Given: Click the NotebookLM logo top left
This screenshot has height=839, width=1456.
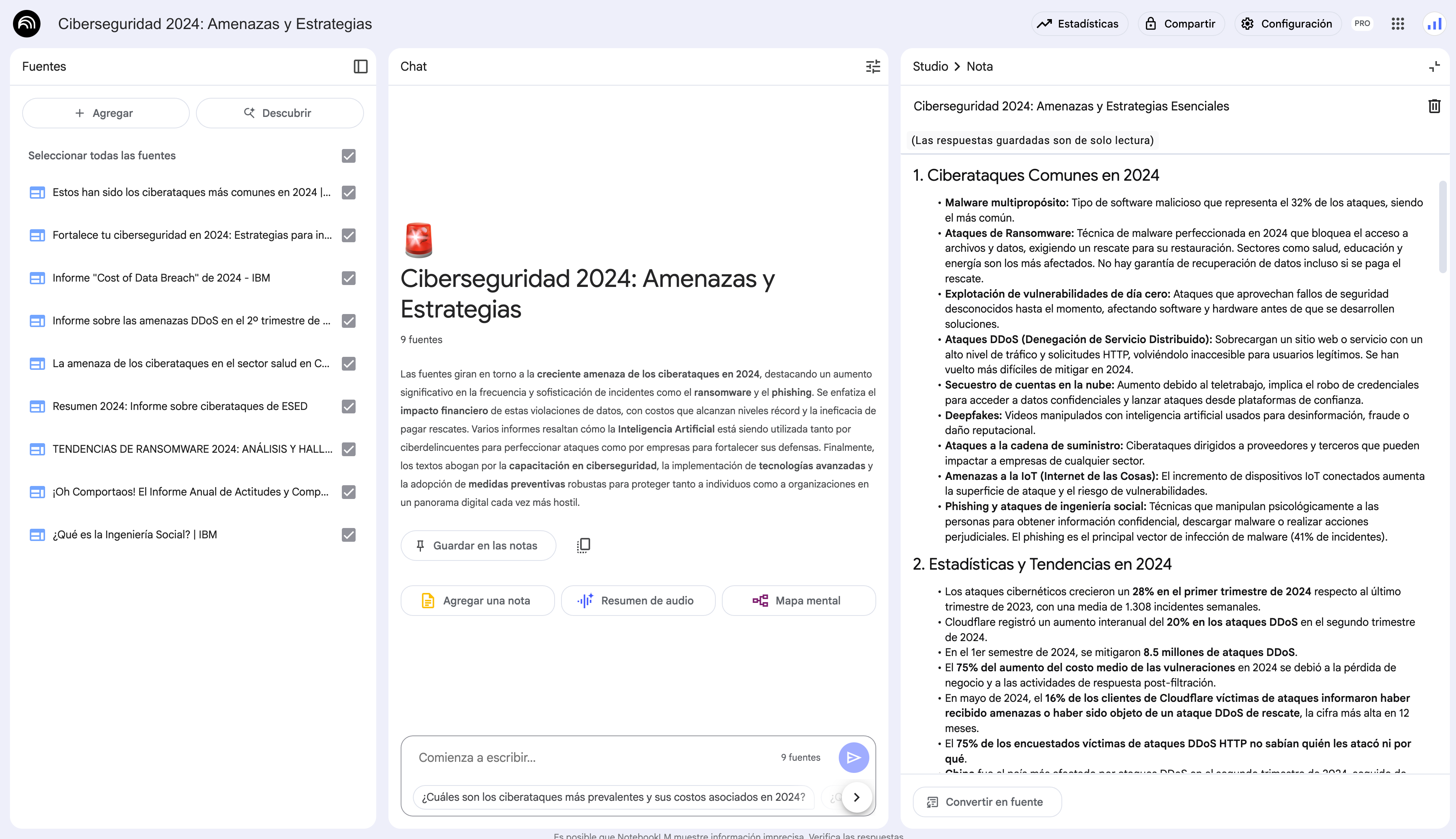Looking at the screenshot, I should pos(27,24).
